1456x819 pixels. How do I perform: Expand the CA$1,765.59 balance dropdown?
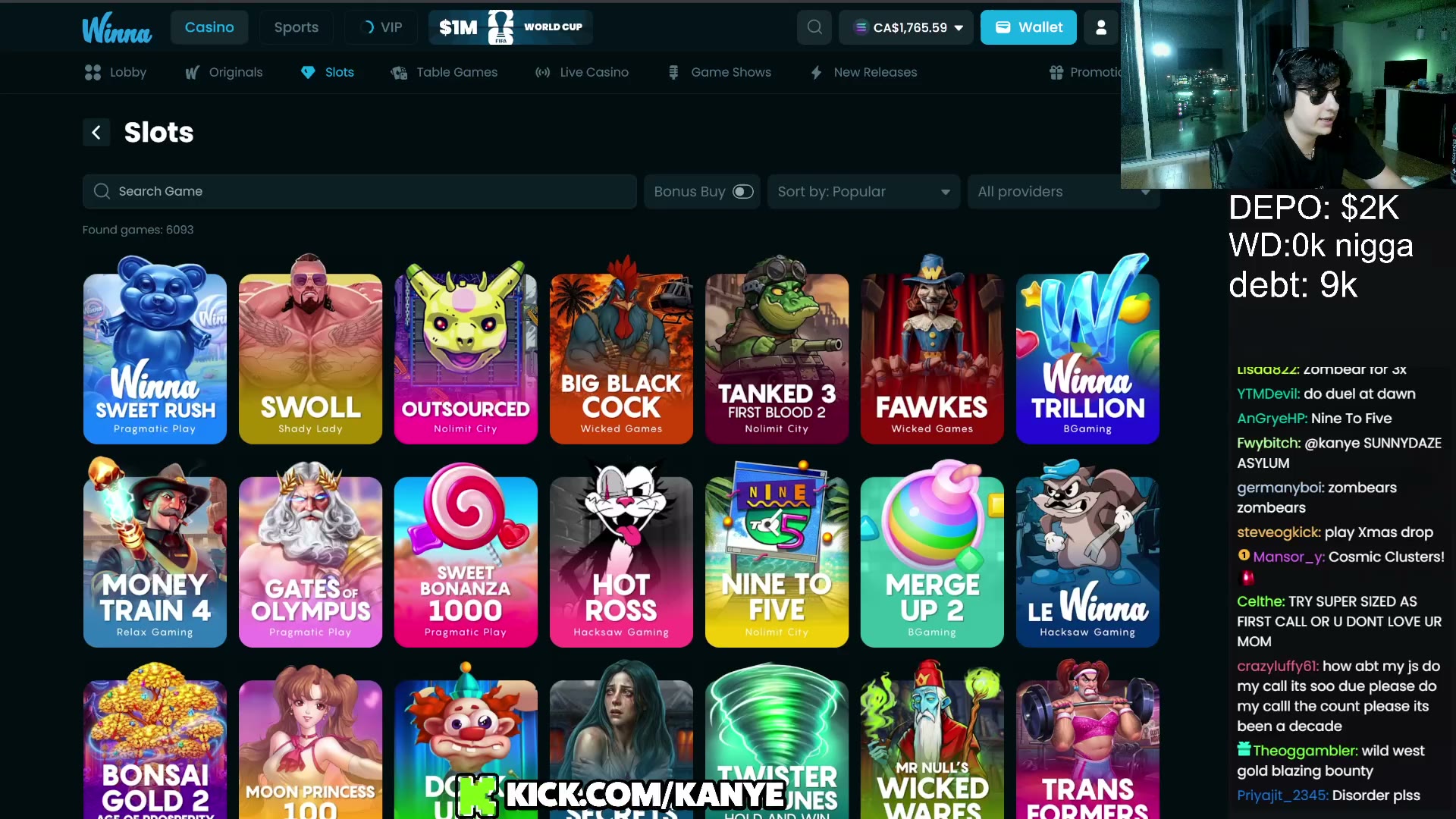(907, 27)
